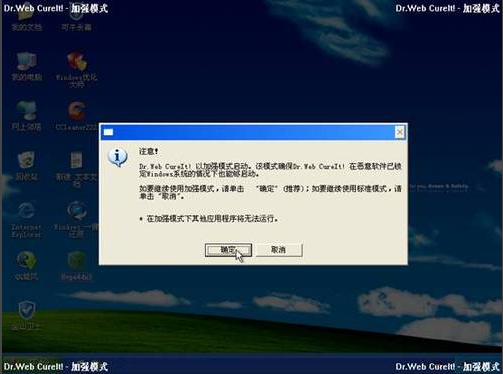The height and width of the screenshot is (374, 503).
Task: Open 网上邻居 desktop icon
Action: click(x=27, y=116)
